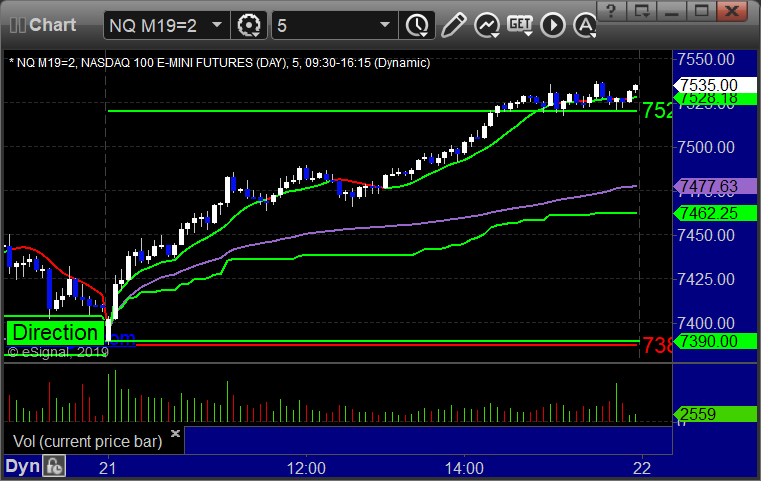Click the 7550.00 price axis label
The image size is (761, 481).
click(706, 59)
